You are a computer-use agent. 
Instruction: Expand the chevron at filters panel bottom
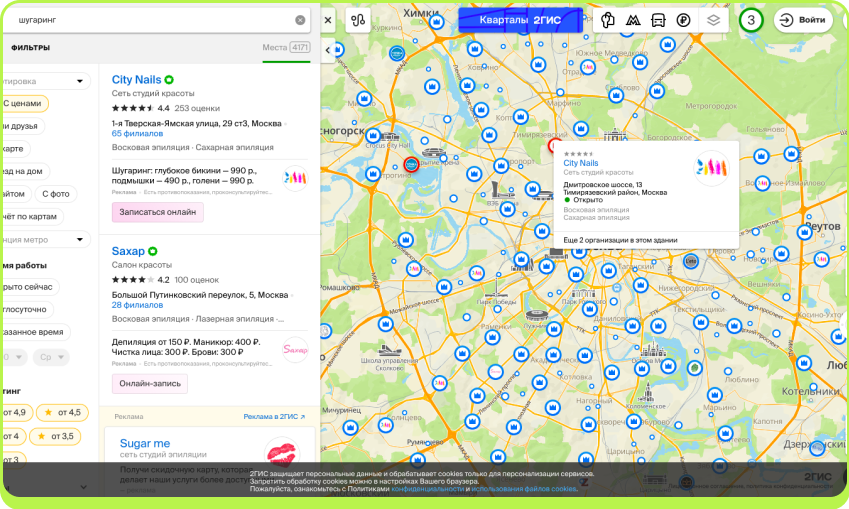click(83, 487)
